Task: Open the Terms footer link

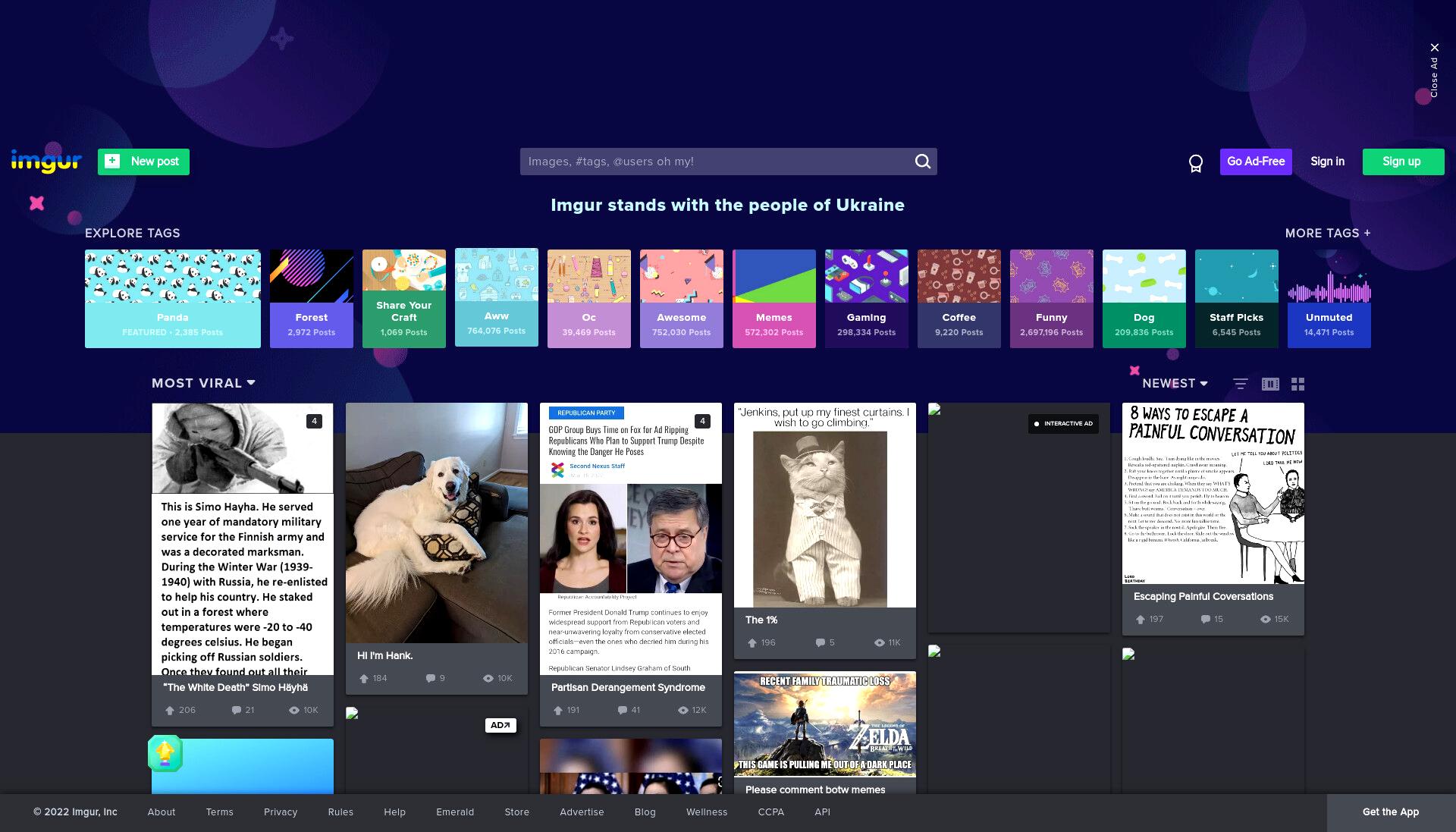Action: tap(220, 812)
